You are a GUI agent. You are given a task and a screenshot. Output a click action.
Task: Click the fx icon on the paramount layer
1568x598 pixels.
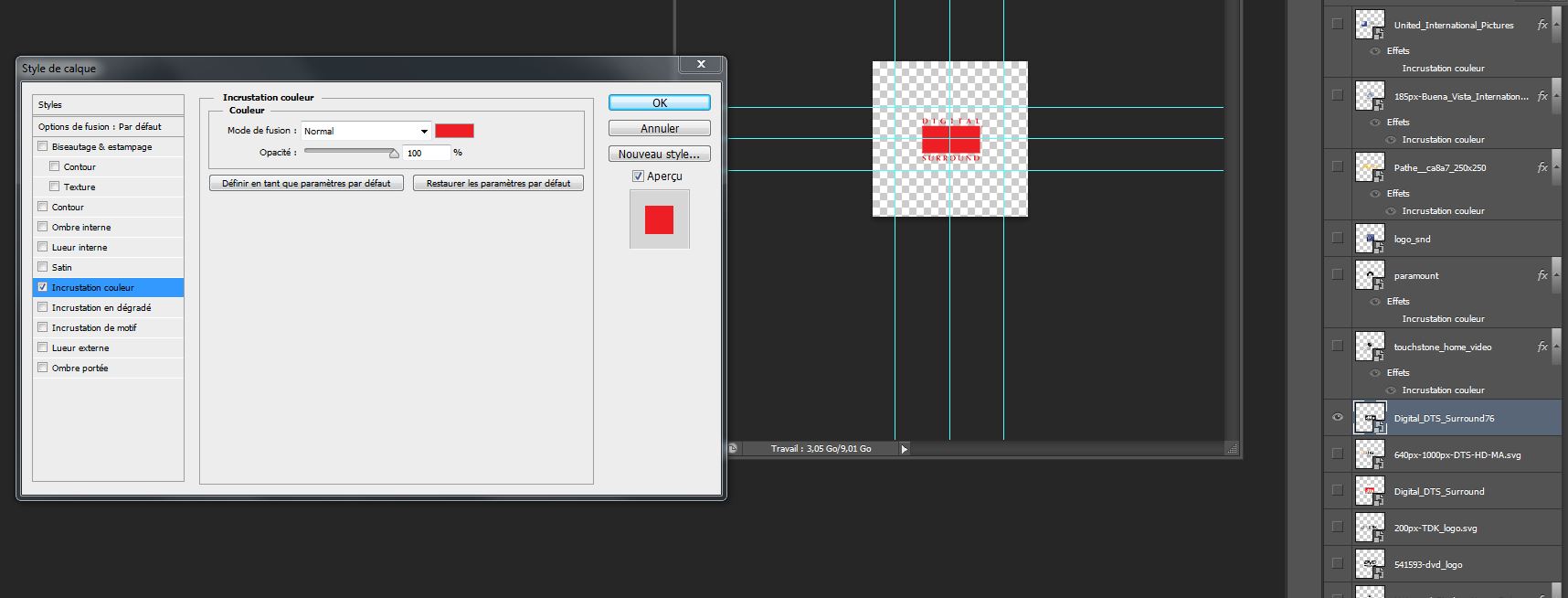1542,276
